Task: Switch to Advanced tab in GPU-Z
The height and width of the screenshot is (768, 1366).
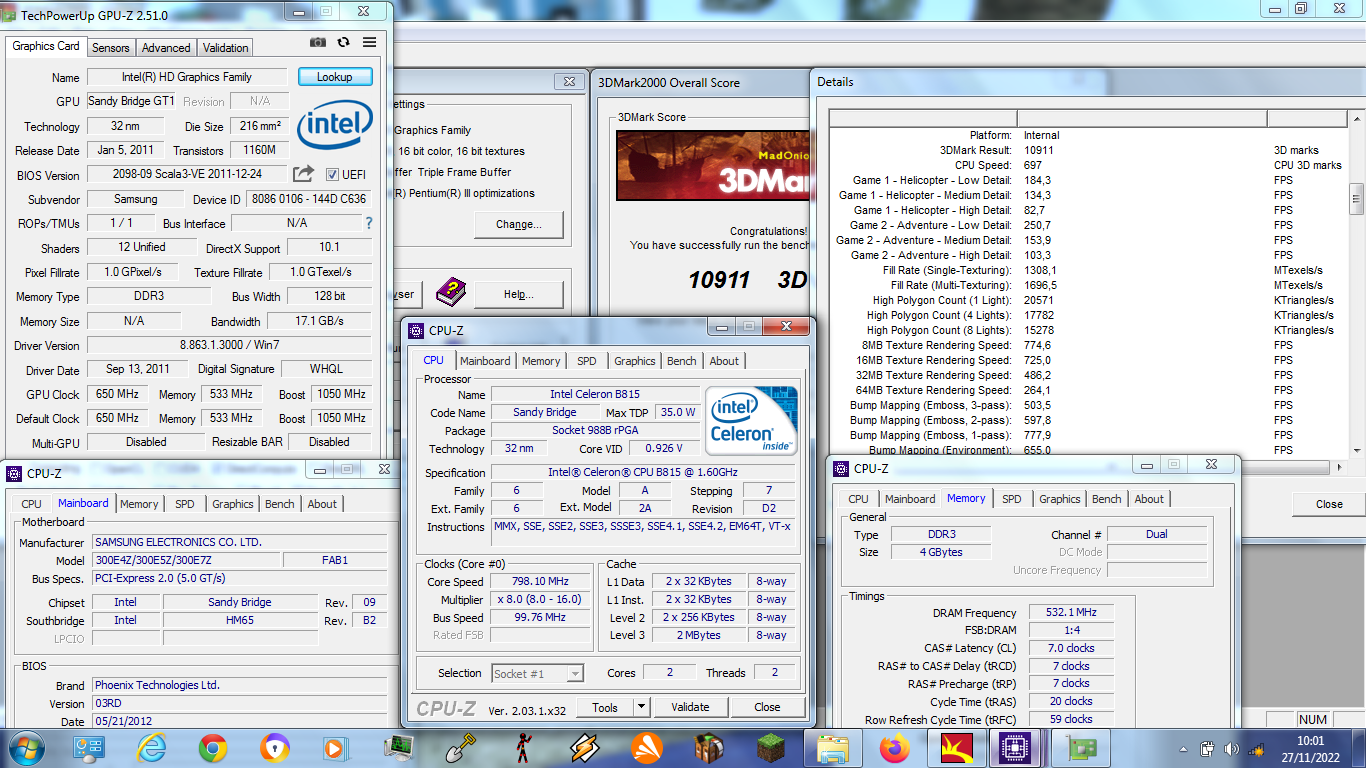Action: [166, 48]
